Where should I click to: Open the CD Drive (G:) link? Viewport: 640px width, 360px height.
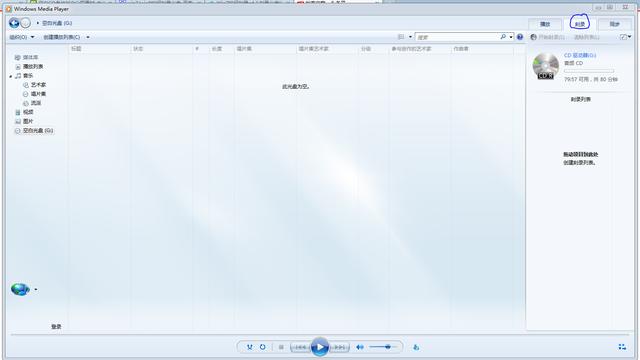pyautogui.click(x=580, y=55)
